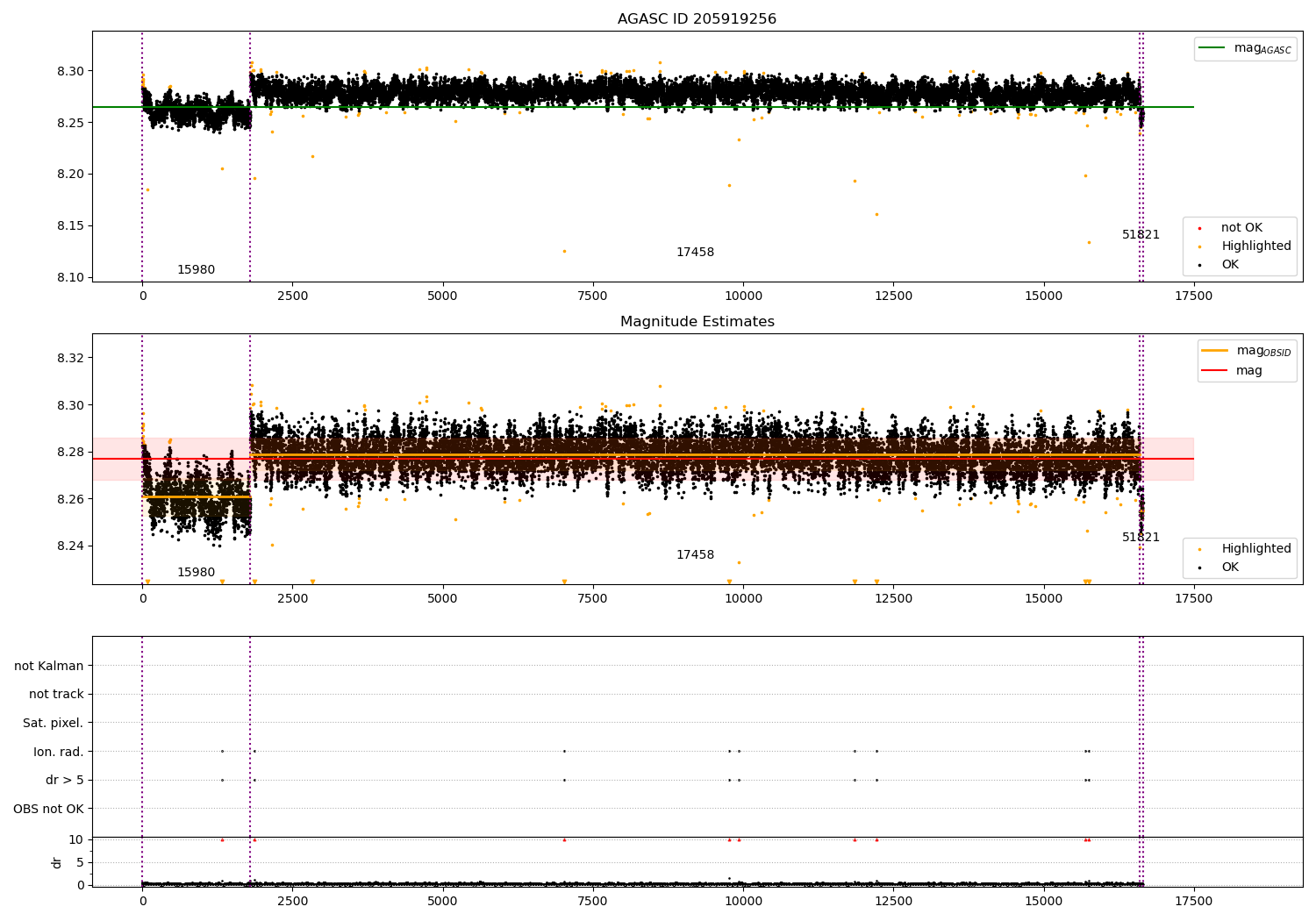Click the "Highlighted" entry in the top plot legend

coord(1246,246)
